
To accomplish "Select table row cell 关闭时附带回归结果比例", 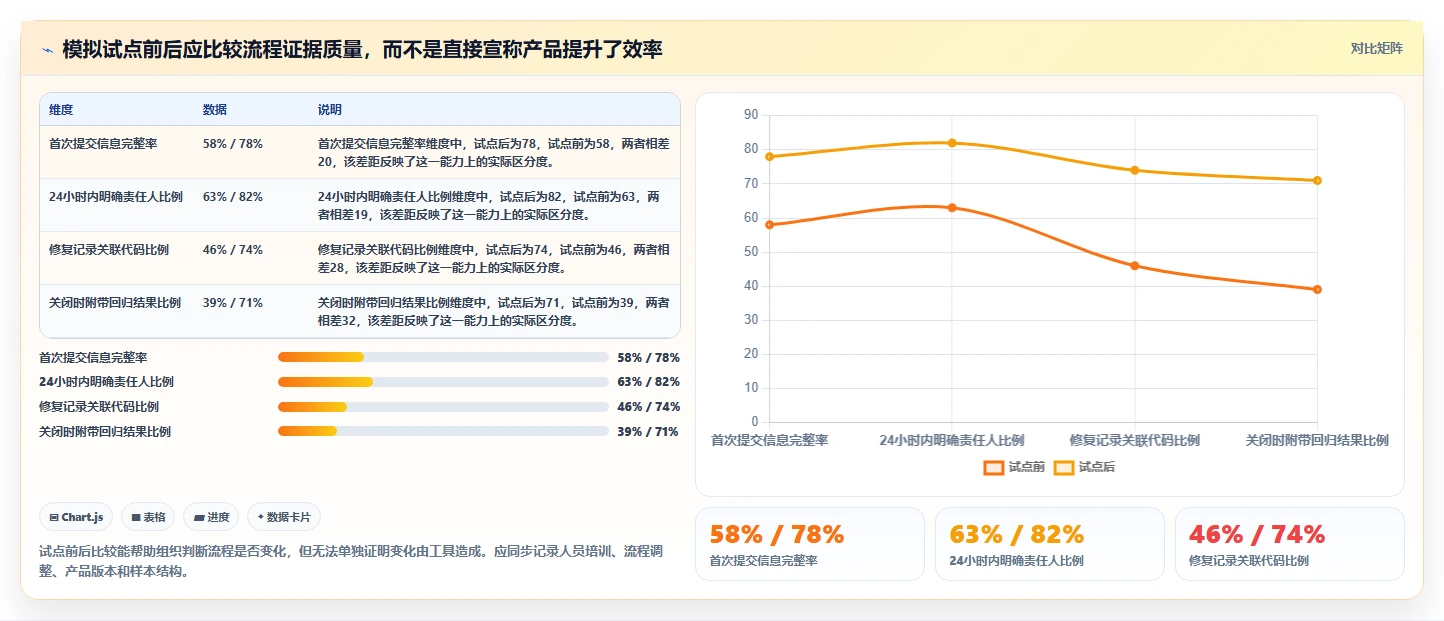I will pyautogui.click(x=115, y=302).
